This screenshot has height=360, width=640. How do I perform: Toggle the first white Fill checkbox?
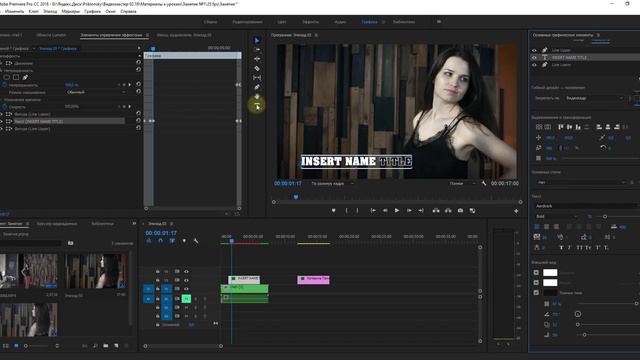pyautogui.click(x=536, y=273)
